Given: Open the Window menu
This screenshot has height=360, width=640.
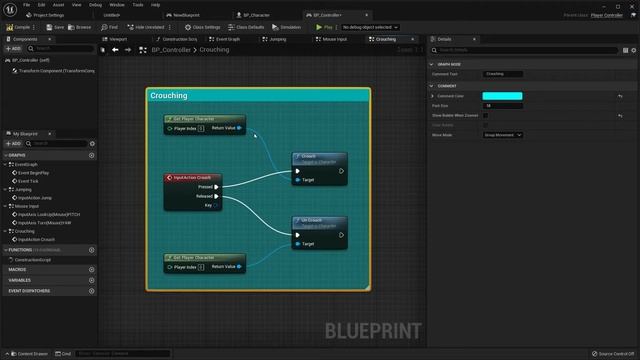Looking at the screenshot, I should pos(117,5).
